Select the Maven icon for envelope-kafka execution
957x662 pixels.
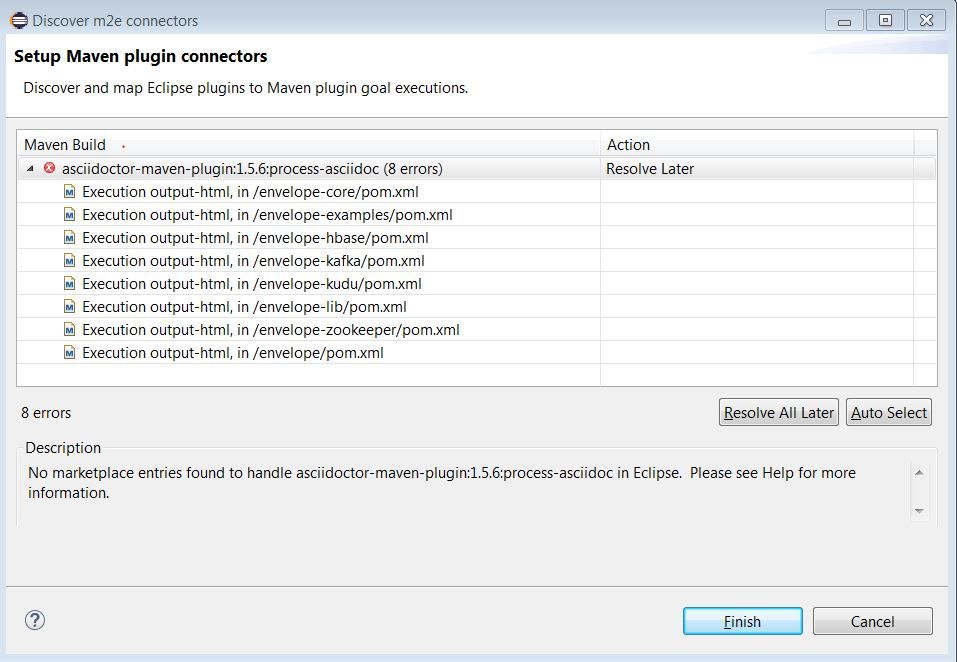tap(68, 261)
